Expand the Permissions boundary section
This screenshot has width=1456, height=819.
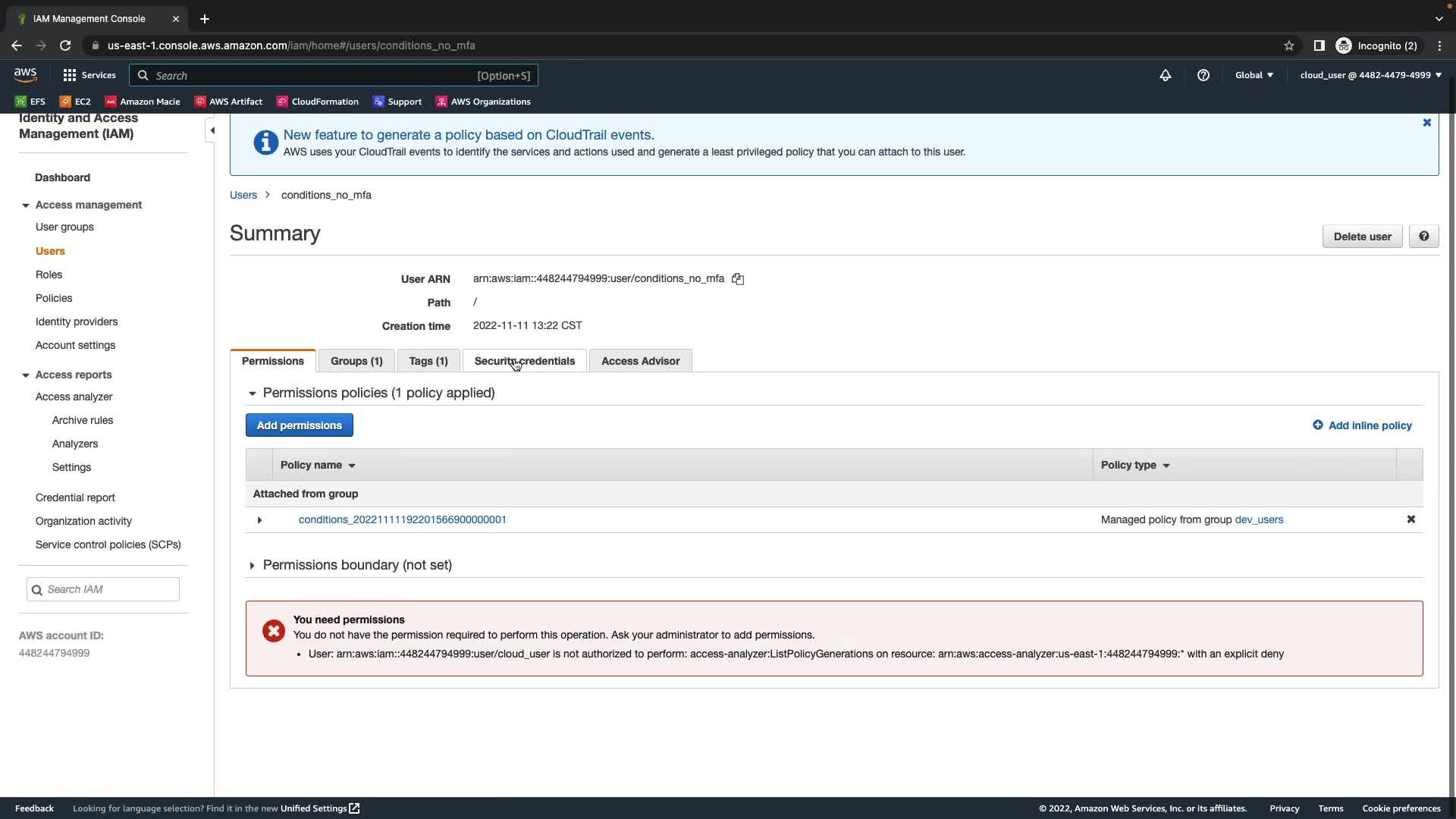click(253, 566)
